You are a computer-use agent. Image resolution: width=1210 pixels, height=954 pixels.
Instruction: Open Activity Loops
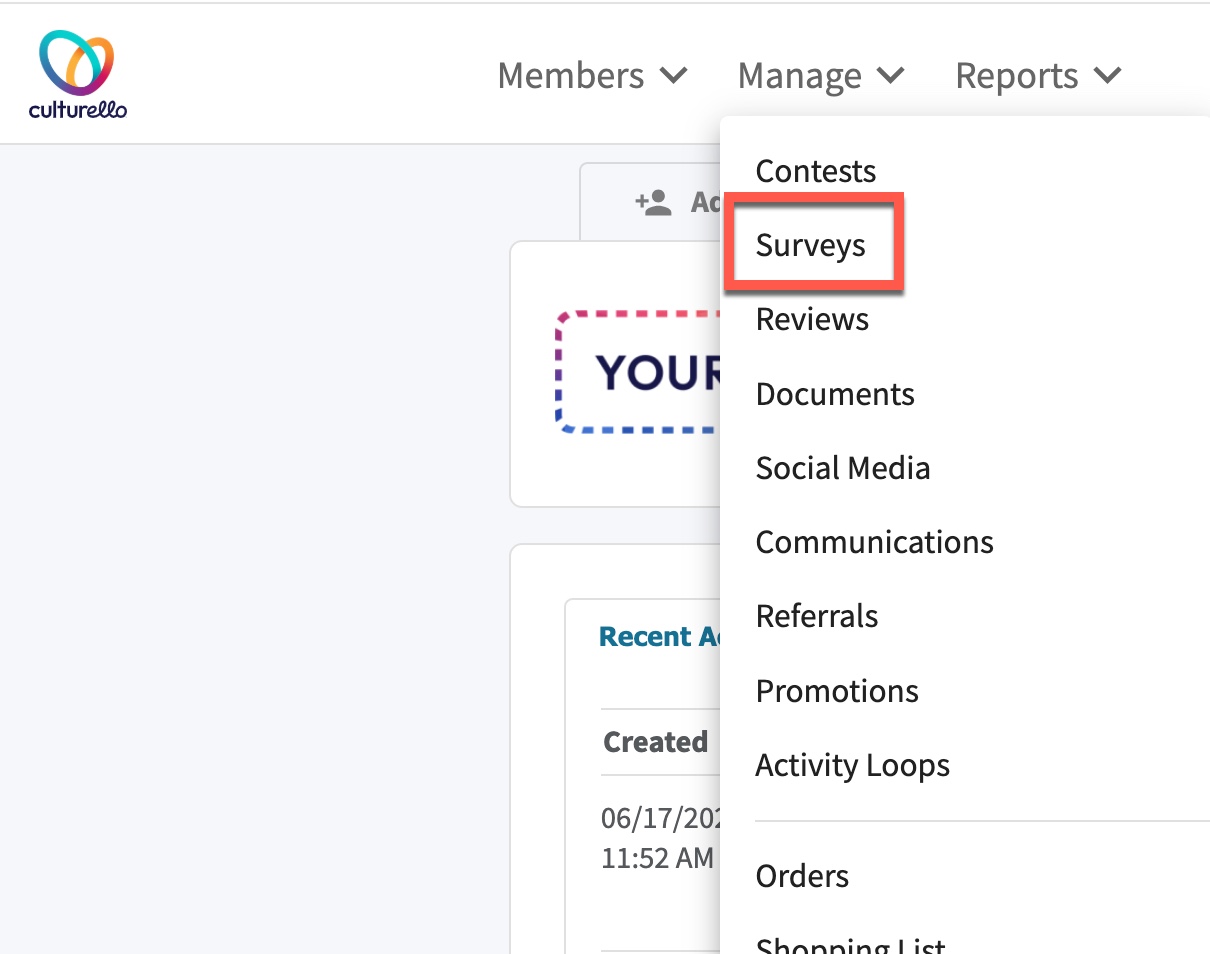click(x=853, y=765)
